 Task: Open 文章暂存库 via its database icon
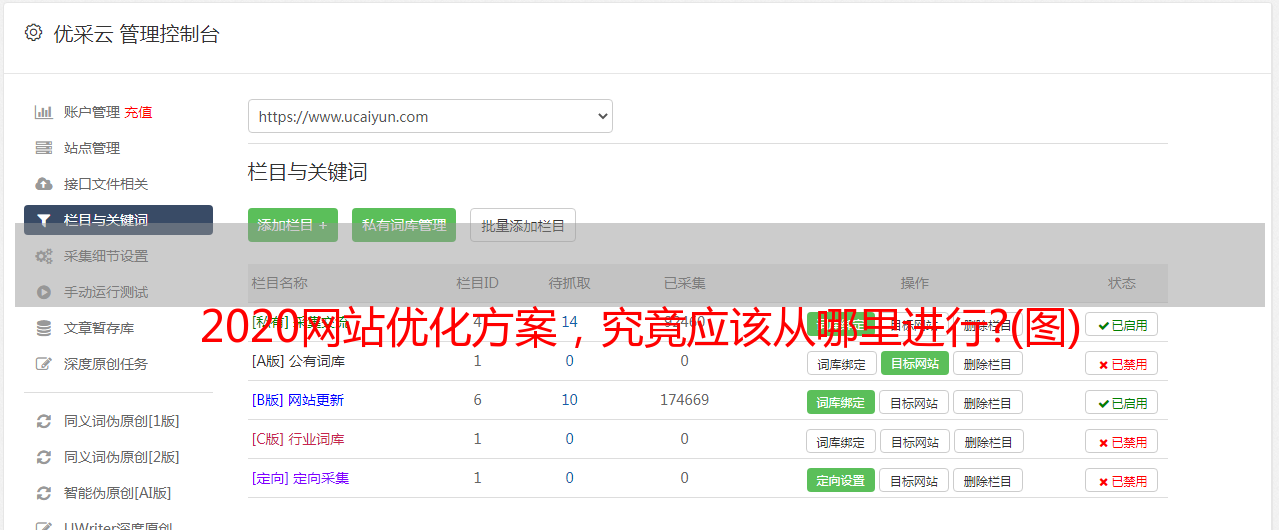coord(43,328)
